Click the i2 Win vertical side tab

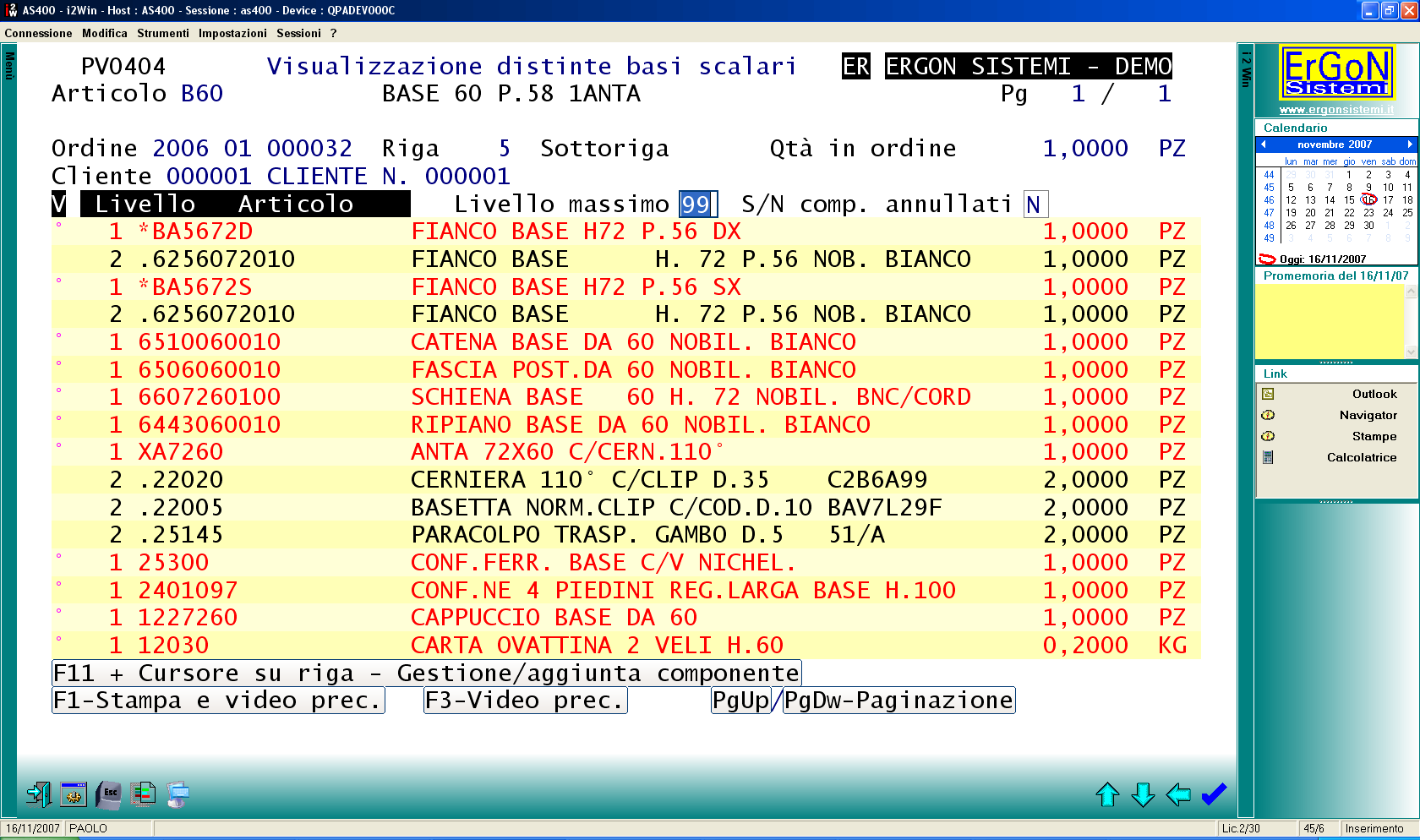click(x=1245, y=69)
